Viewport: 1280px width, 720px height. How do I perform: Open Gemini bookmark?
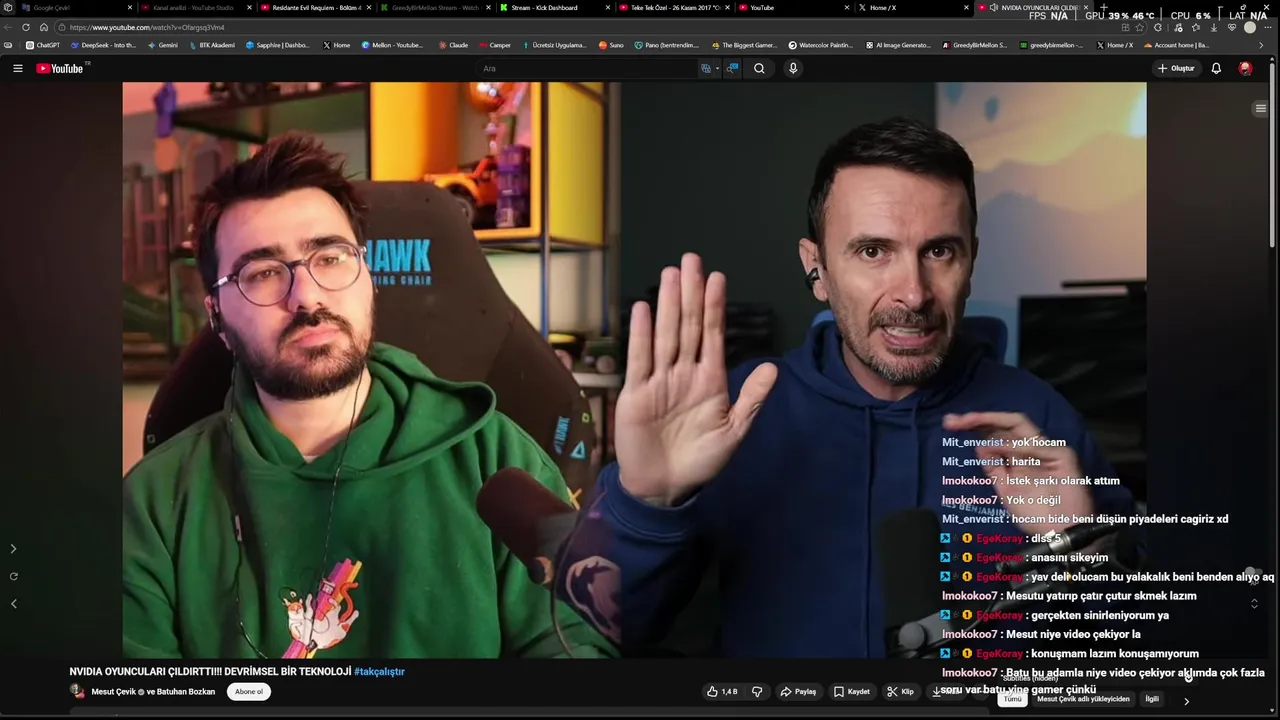[x=162, y=45]
